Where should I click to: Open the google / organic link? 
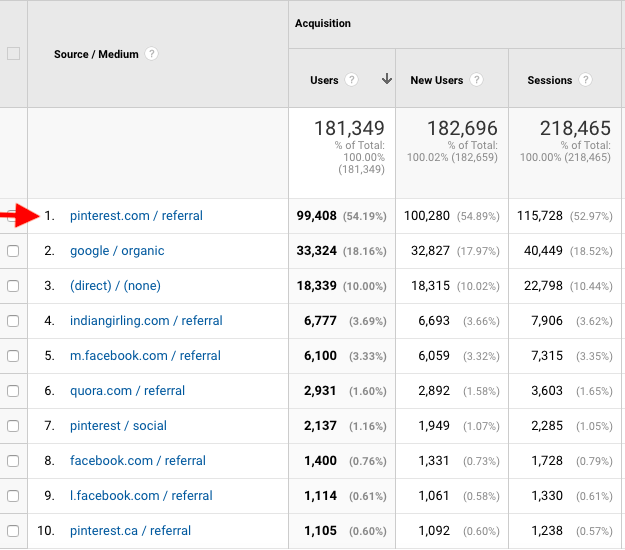(117, 251)
